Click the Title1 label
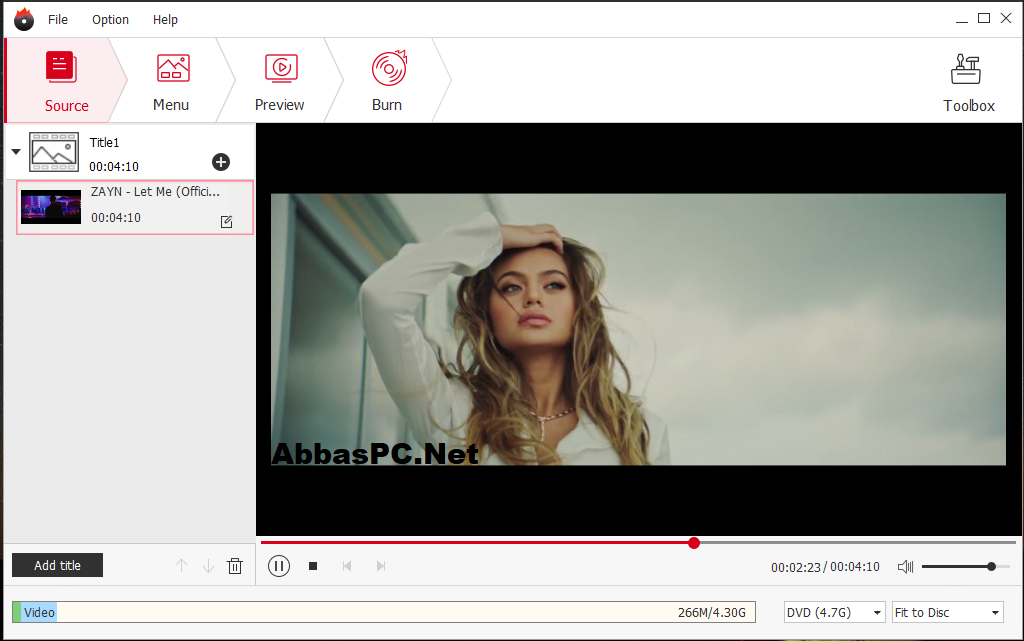1024x641 pixels. [104, 142]
